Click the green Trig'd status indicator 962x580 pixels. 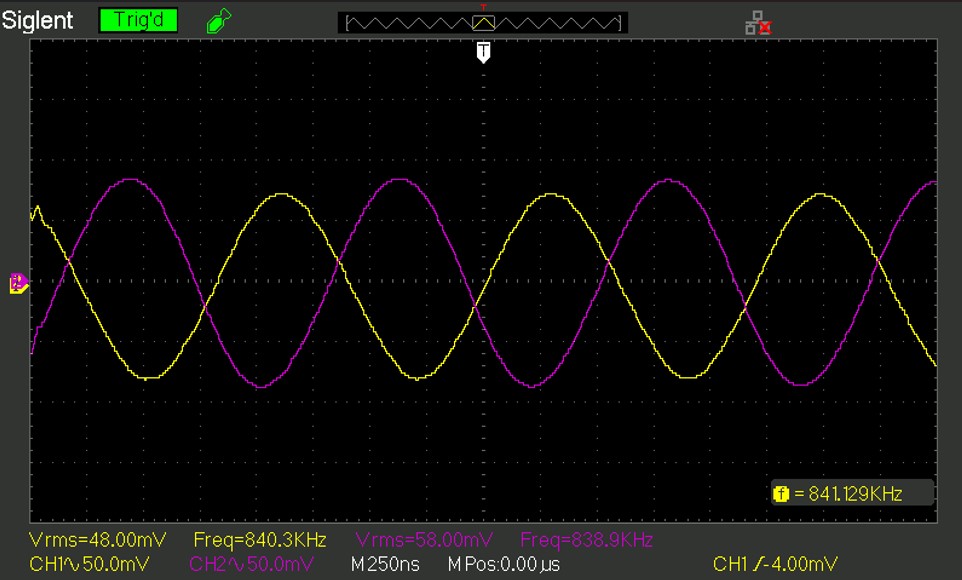point(138,20)
